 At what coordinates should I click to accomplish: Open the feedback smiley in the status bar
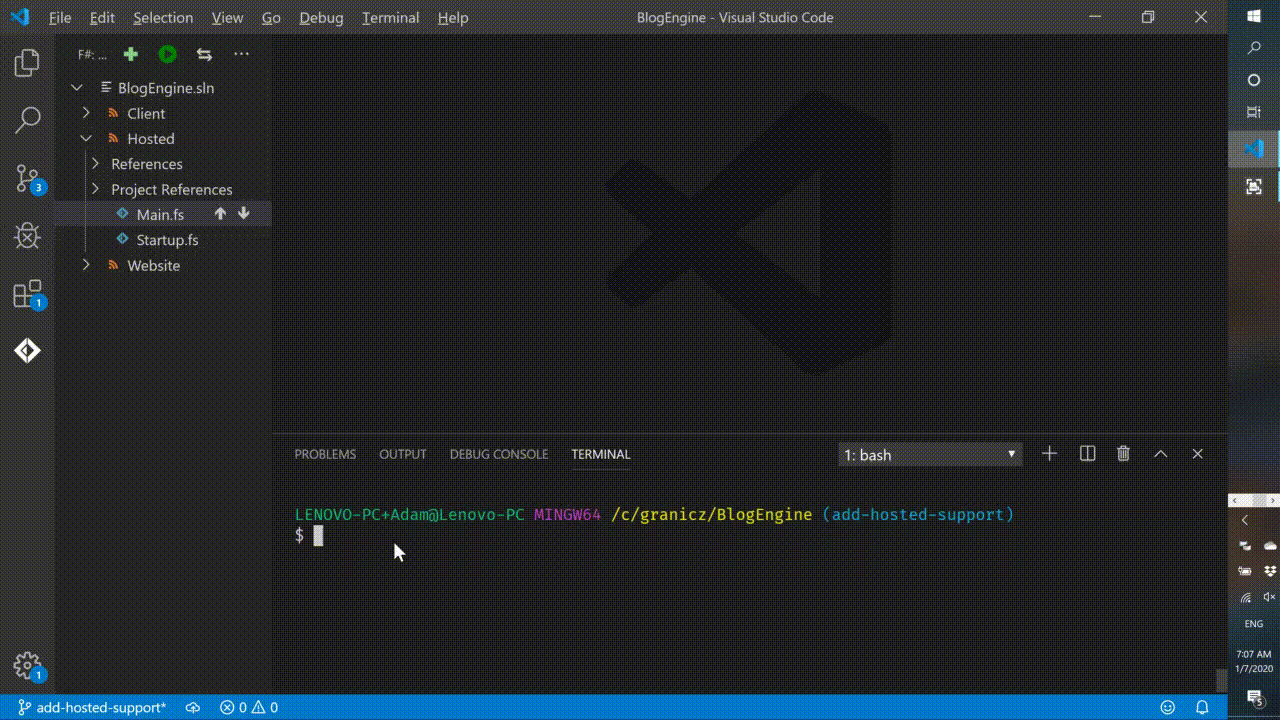coord(1167,707)
